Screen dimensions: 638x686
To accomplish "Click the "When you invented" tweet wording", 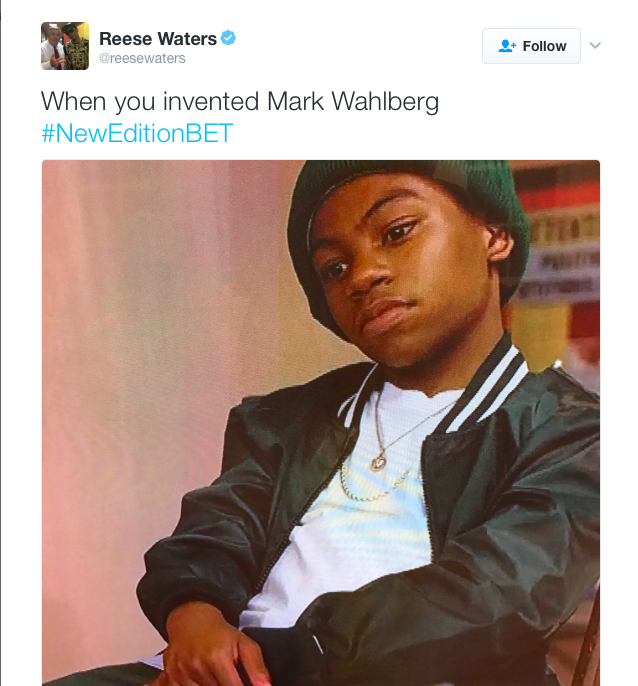I will coord(150,102).
